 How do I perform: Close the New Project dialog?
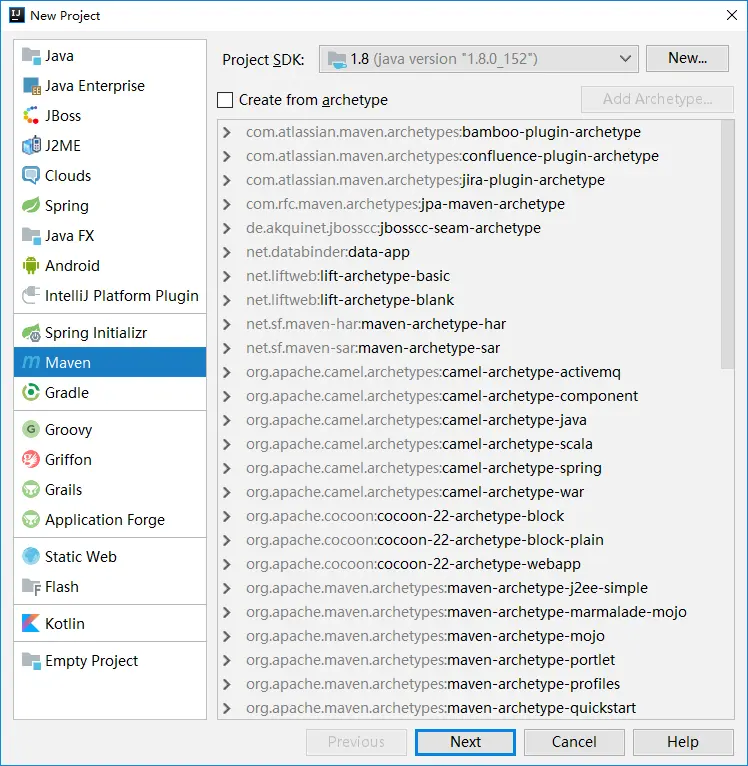pyautogui.click(x=732, y=15)
